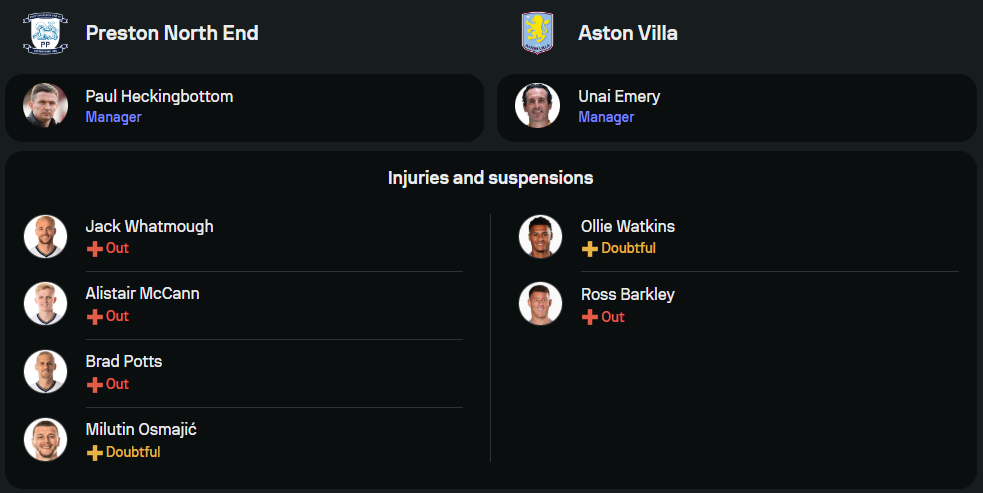Click Jack Whatmough's red Out injury icon
The image size is (983, 493).
[x=95, y=249]
